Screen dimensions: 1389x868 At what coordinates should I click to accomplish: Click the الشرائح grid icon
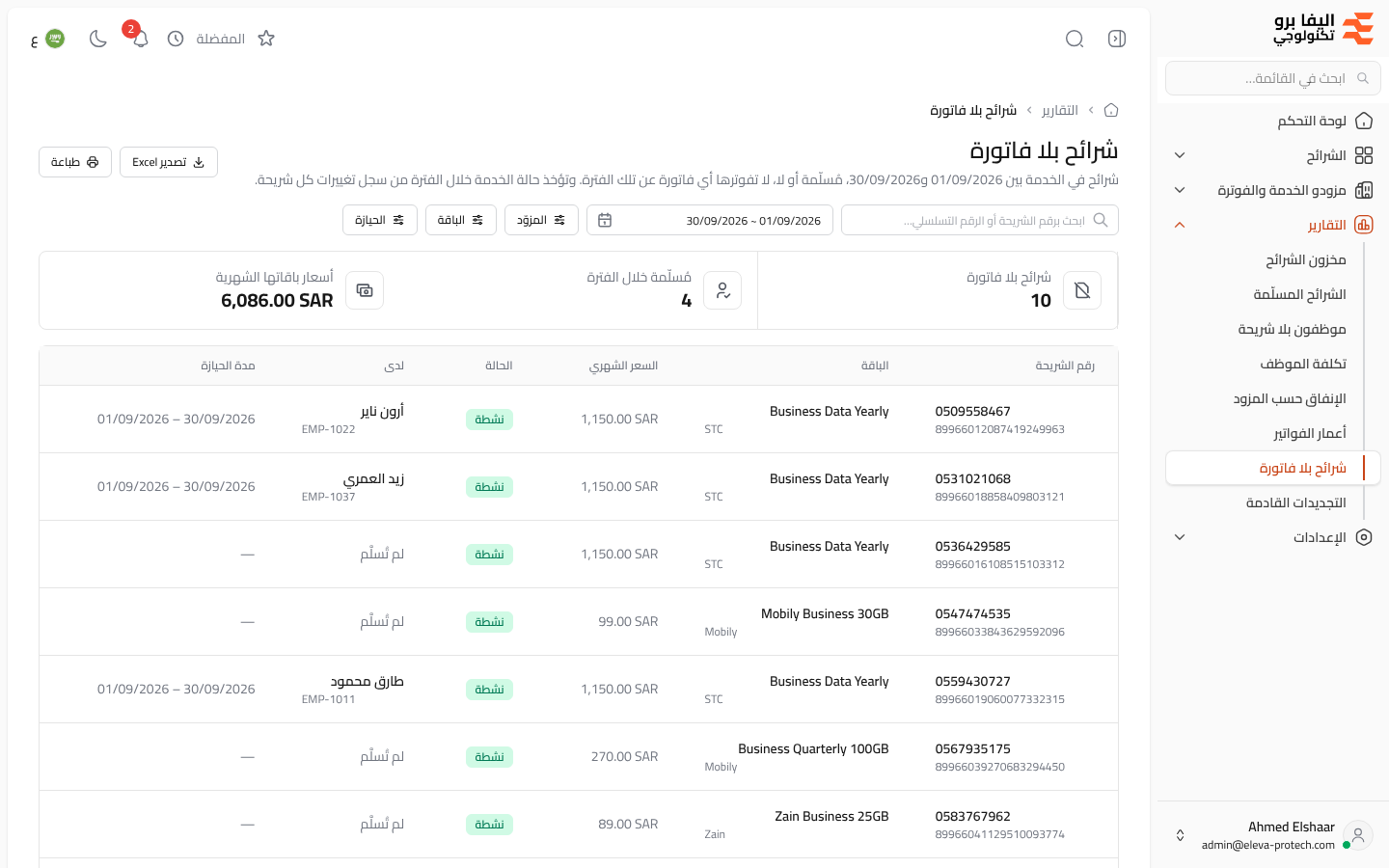(x=1364, y=155)
